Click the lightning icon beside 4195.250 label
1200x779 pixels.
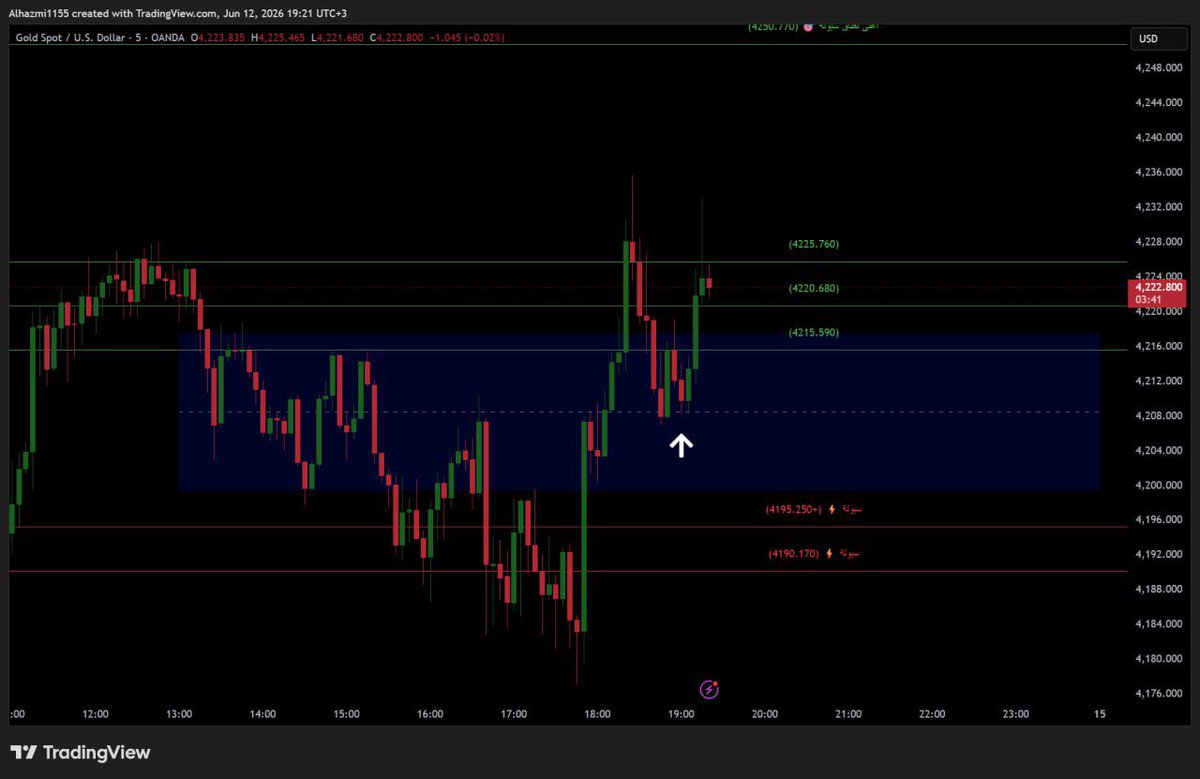pyautogui.click(x=832, y=509)
